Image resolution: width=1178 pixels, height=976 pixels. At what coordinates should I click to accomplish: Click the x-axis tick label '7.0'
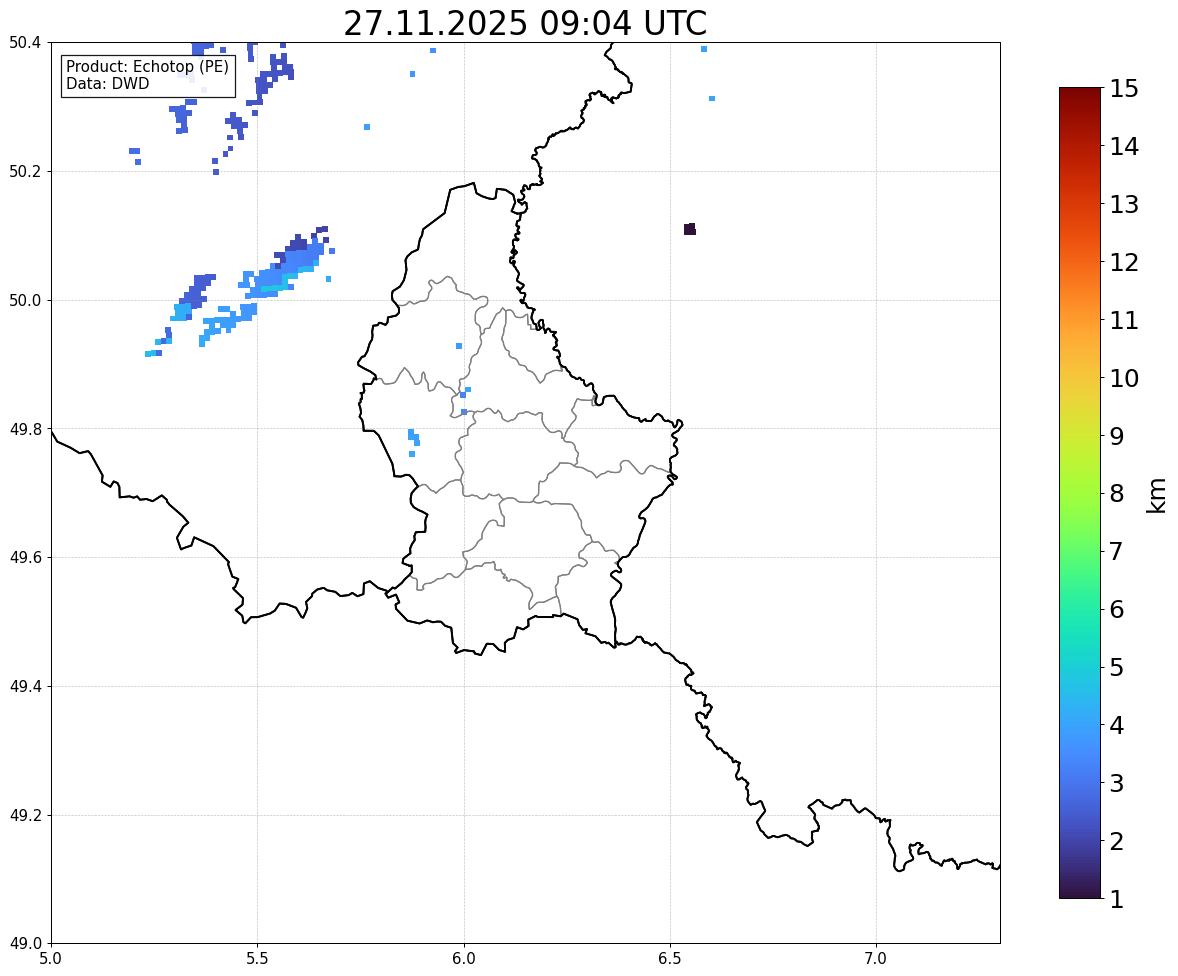[876, 959]
